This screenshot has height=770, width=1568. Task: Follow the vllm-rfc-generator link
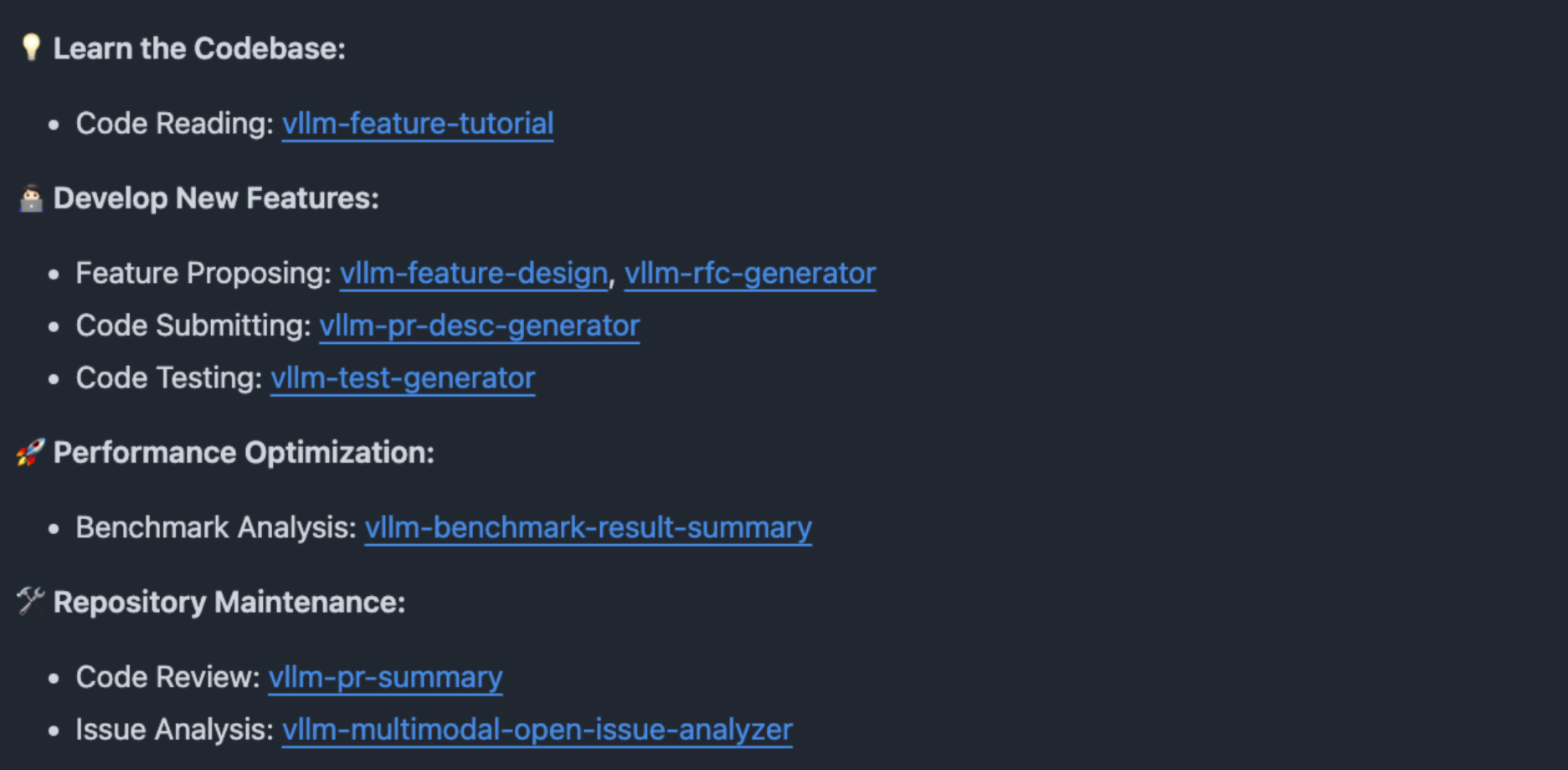click(x=749, y=274)
